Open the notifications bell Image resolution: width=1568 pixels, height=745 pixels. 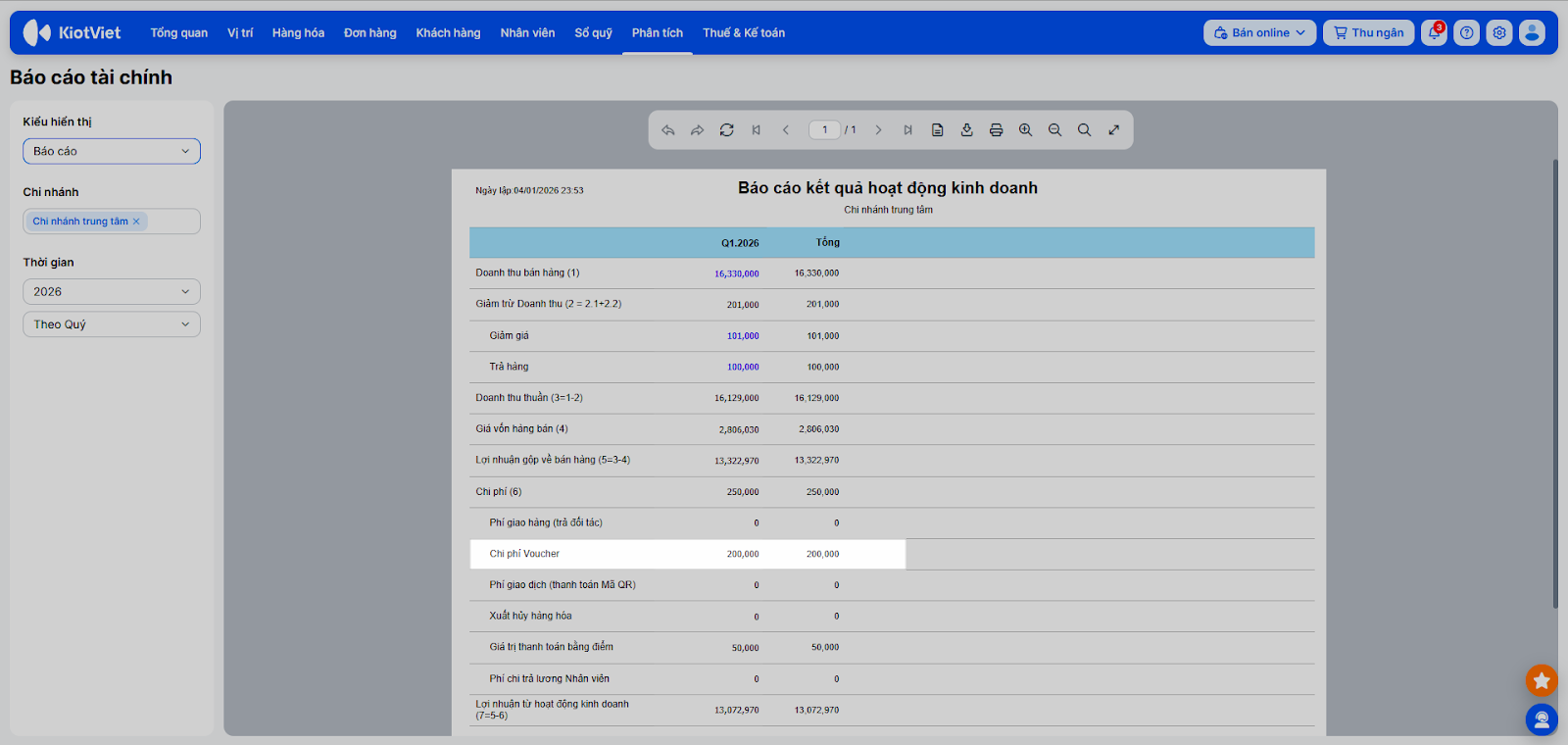tap(1434, 33)
